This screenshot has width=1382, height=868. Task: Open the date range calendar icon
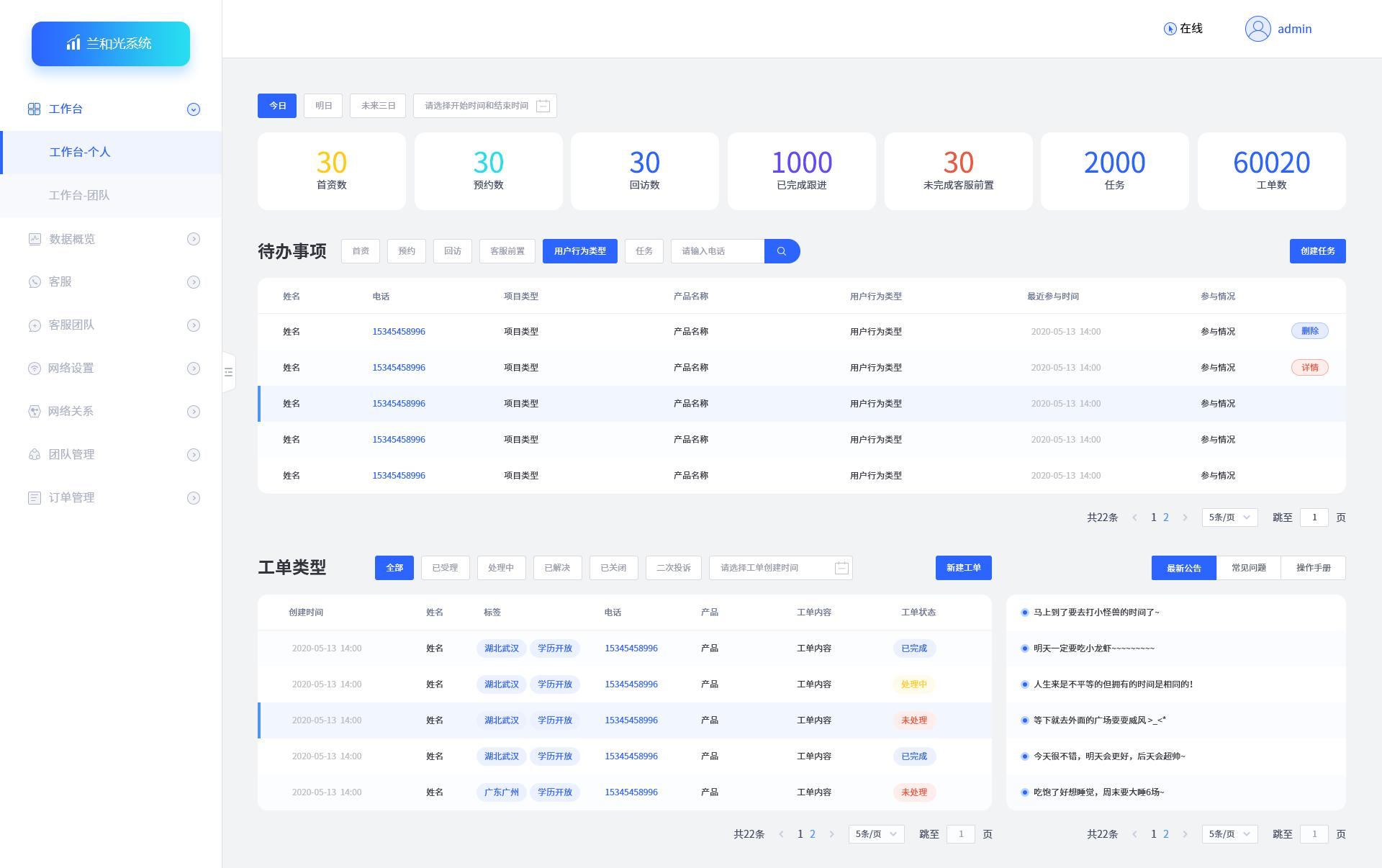click(x=543, y=106)
